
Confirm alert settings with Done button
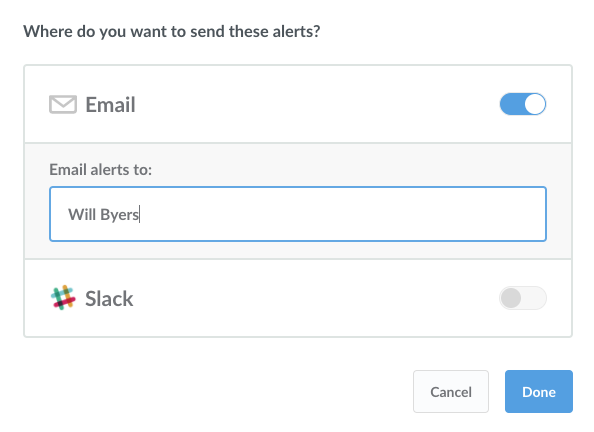pos(539,391)
